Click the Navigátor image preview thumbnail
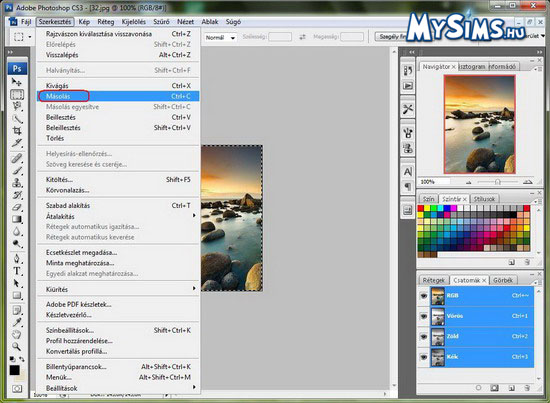 pyautogui.click(x=479, y=124)
